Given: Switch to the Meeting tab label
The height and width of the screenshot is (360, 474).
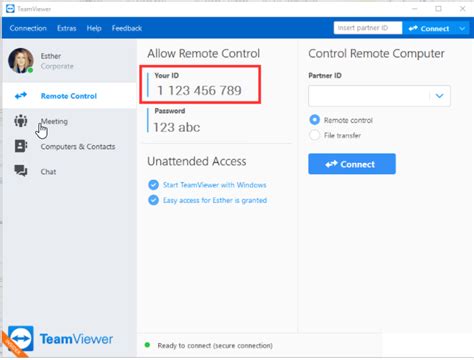Looking at the screenshot, I should click(54, 121).
